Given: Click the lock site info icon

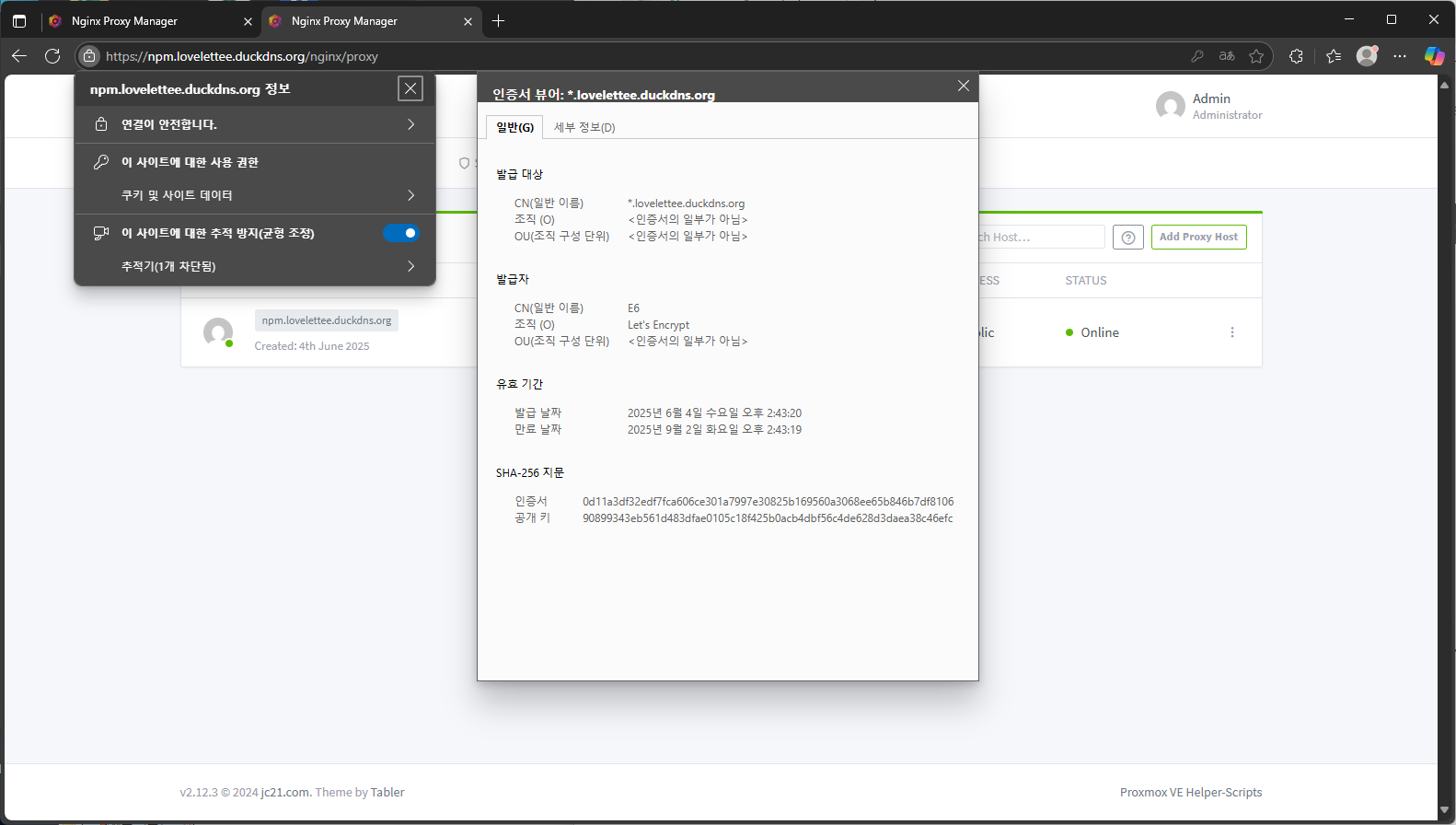Looking at the screenshot, I should [x=89, y=56].
